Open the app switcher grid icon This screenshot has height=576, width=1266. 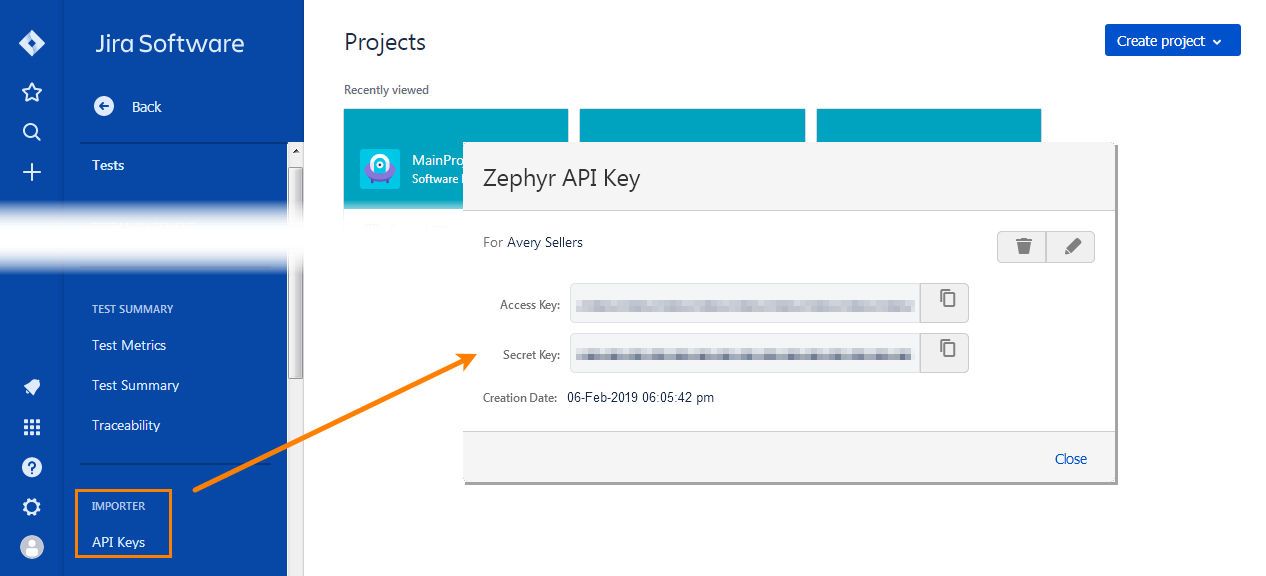(31, 426)
